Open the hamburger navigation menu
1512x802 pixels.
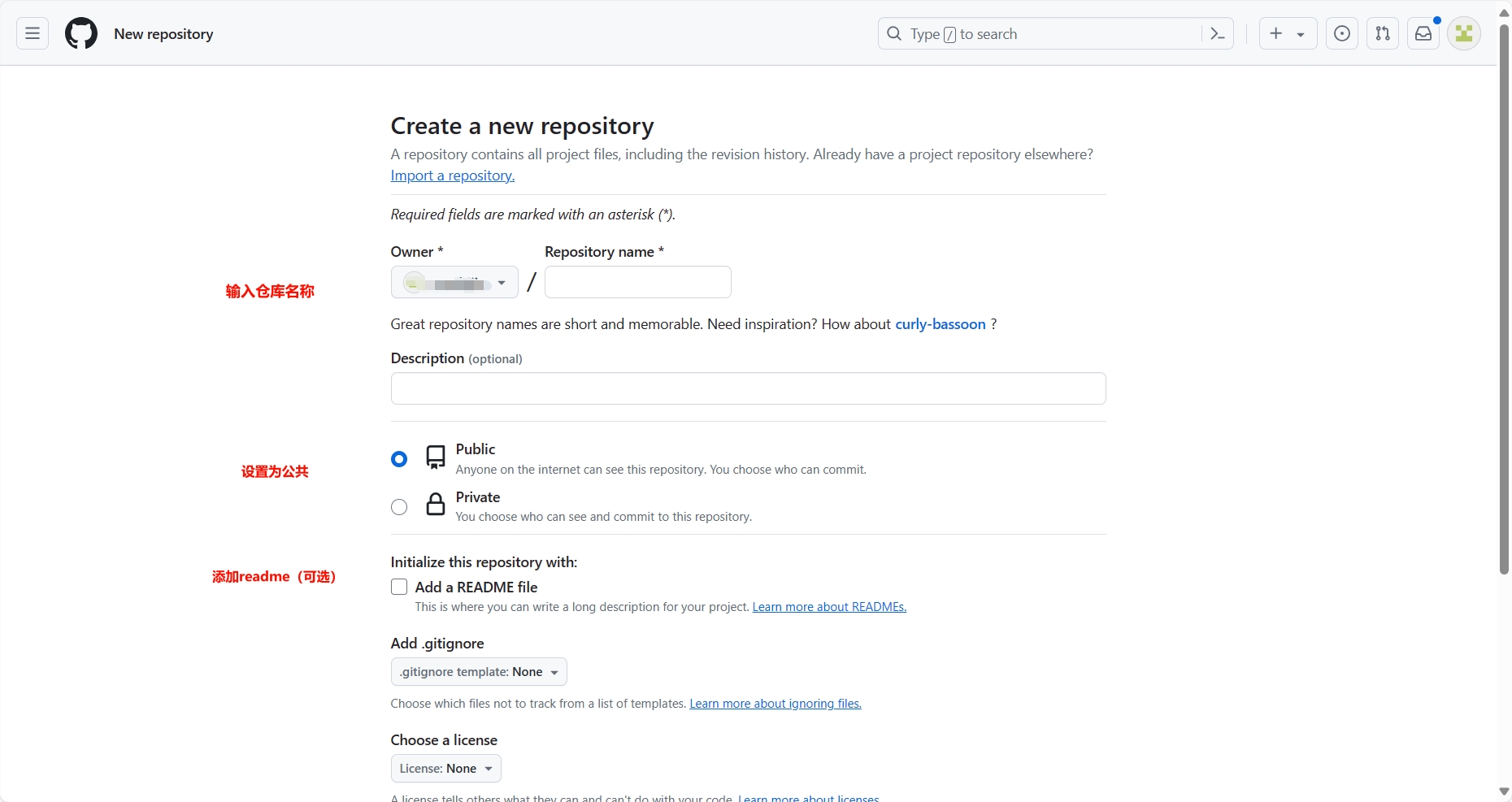33,33
